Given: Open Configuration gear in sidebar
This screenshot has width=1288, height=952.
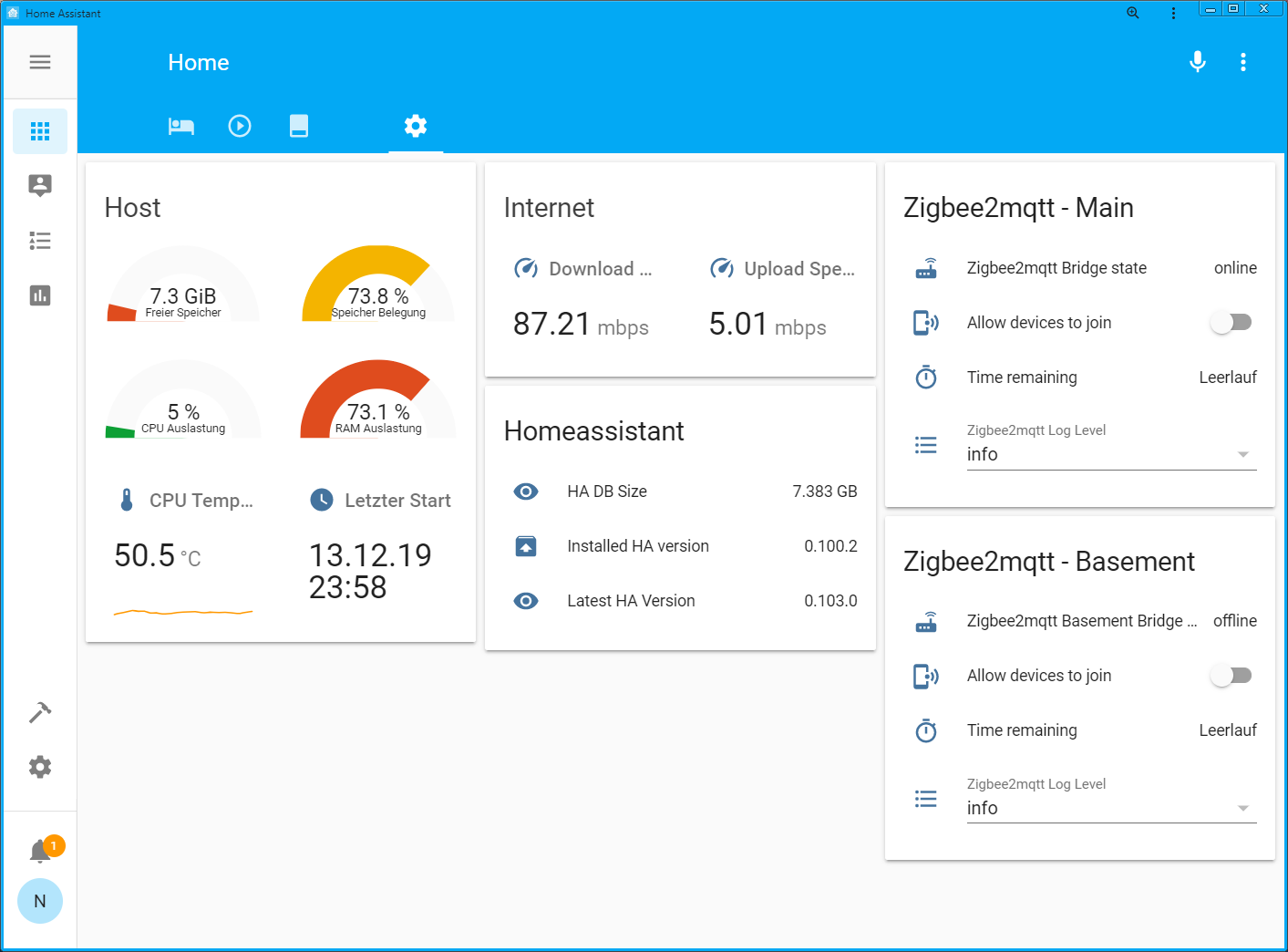Looking at the screenshot, I should click(40, 767).
